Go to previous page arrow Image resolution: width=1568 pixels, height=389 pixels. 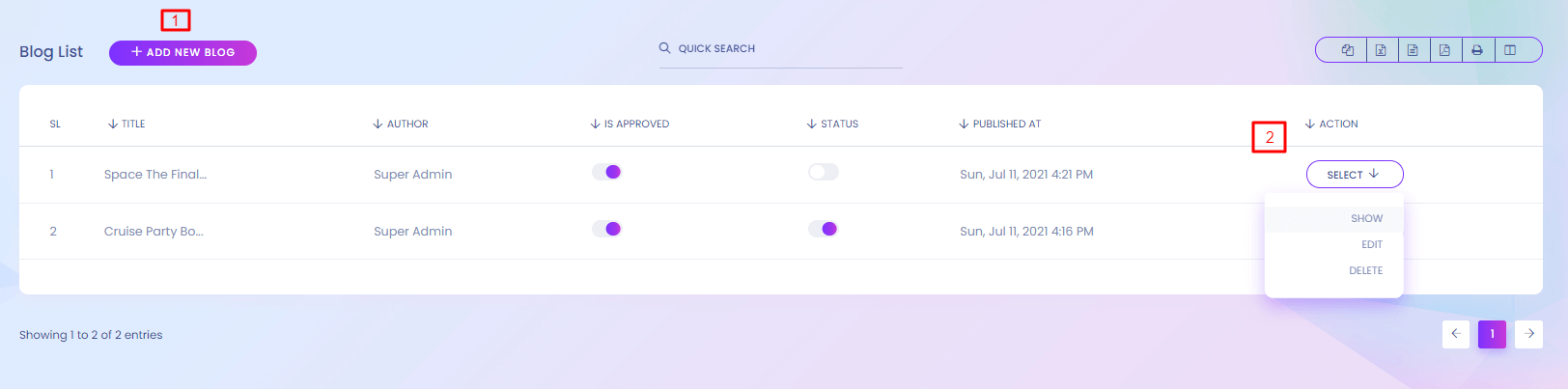1456,334
